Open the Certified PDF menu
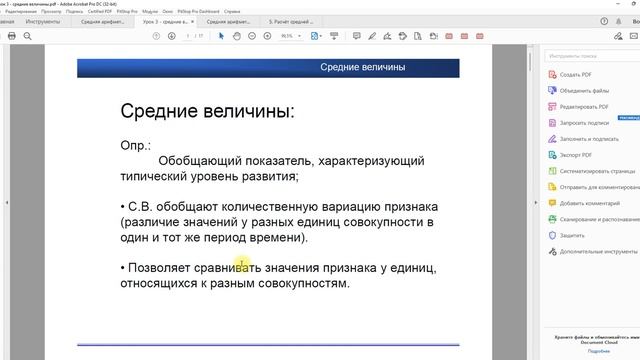 pyautogui.click(x=100, y=11)
